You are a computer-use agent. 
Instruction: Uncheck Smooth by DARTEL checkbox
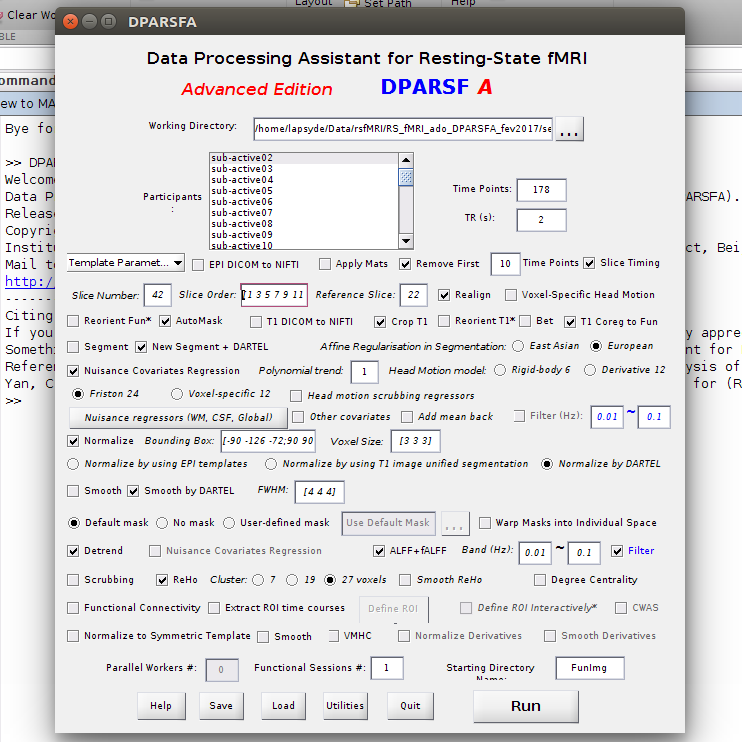pyautogui.click(x=133, y=491)
